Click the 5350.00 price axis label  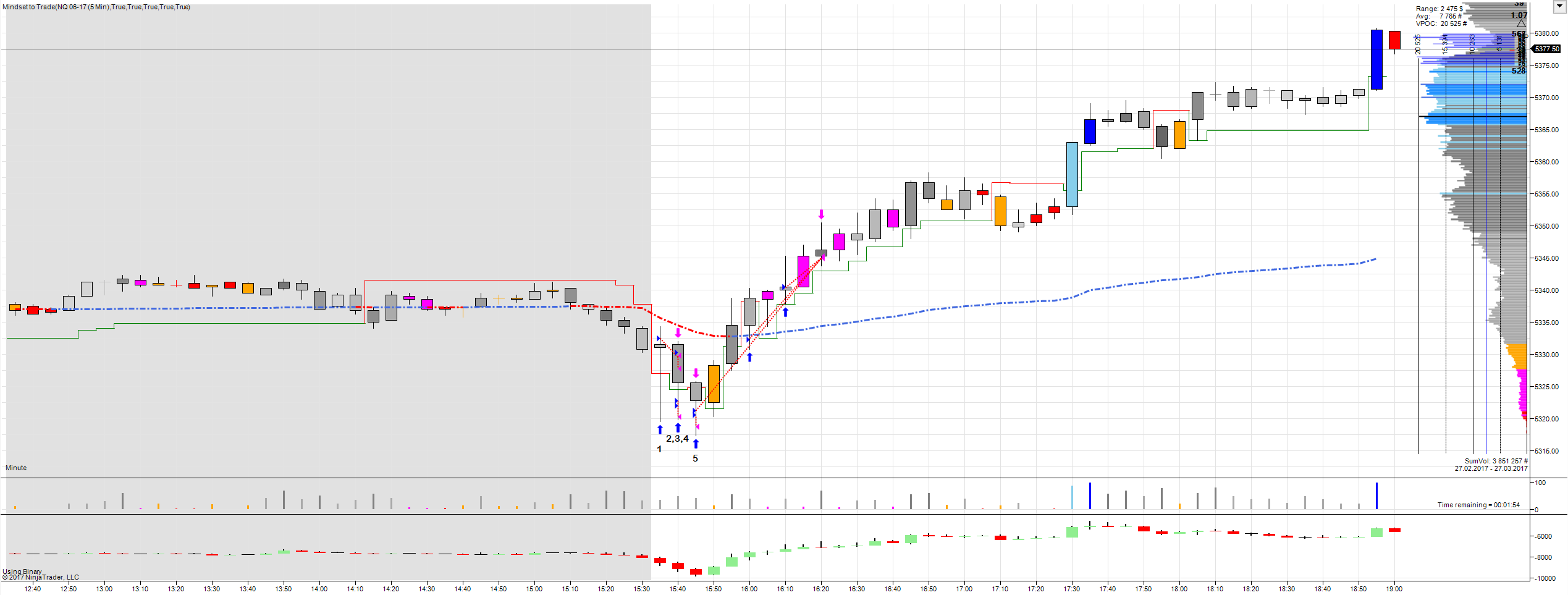1546,226
